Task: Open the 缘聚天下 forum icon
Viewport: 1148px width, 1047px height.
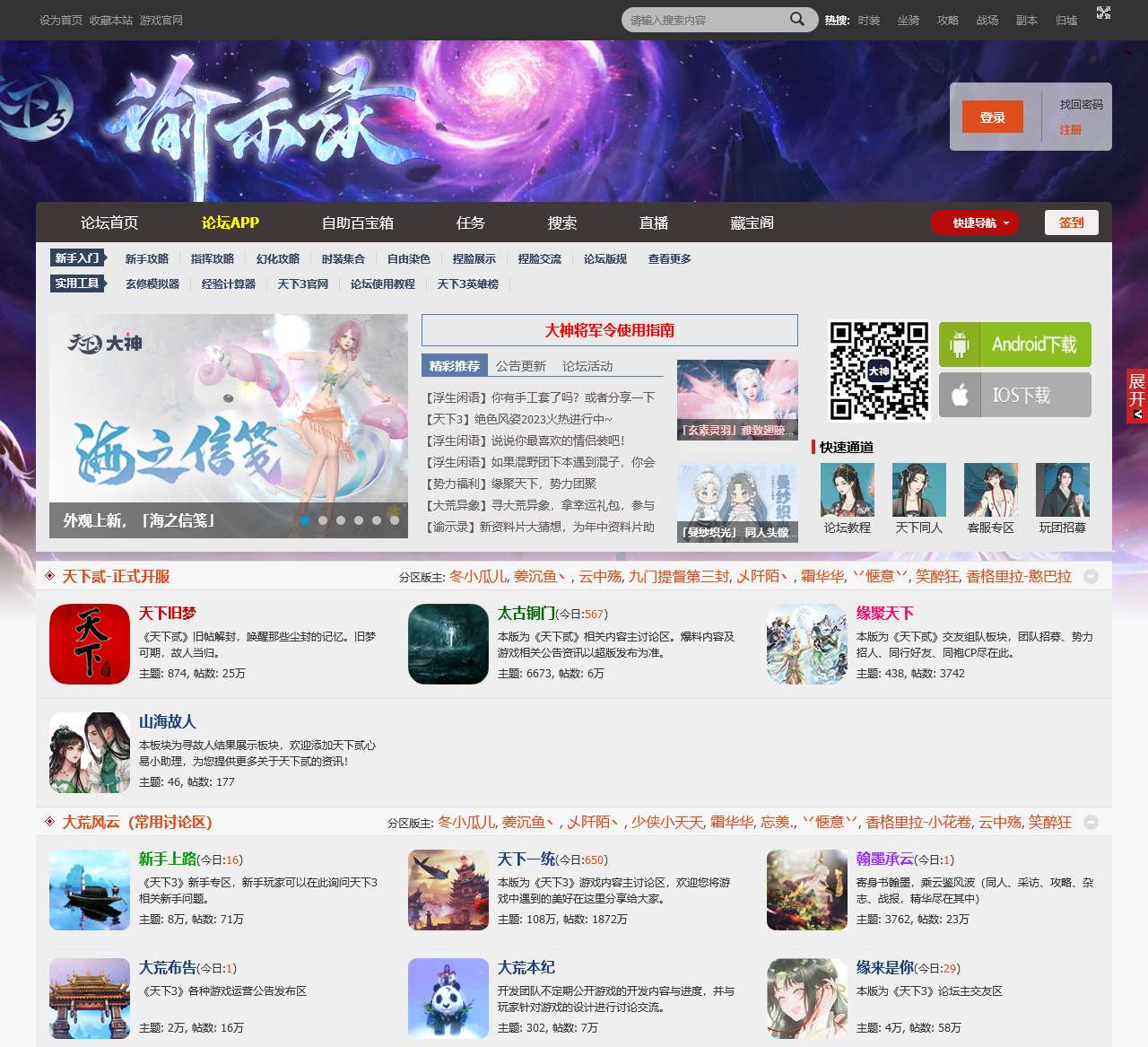Action: [x=807, y=644]
